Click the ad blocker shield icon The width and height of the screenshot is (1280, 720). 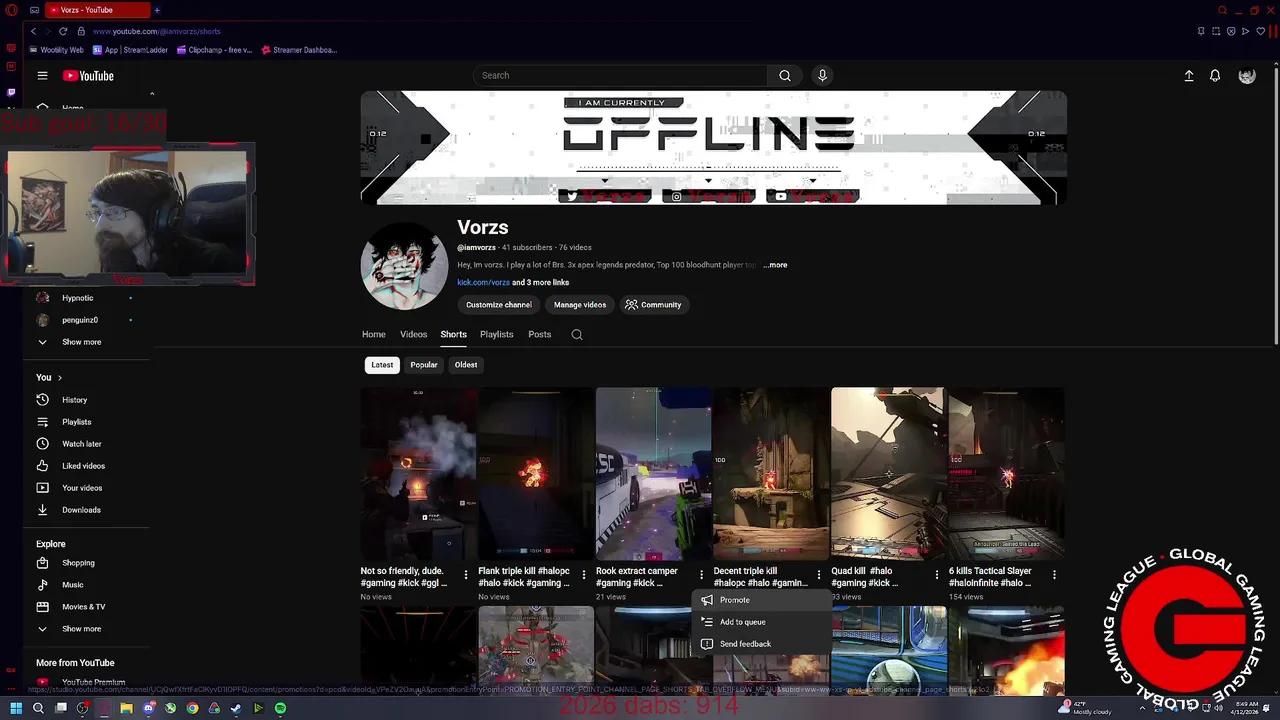pyautogui.click(x=1231, y=31)
